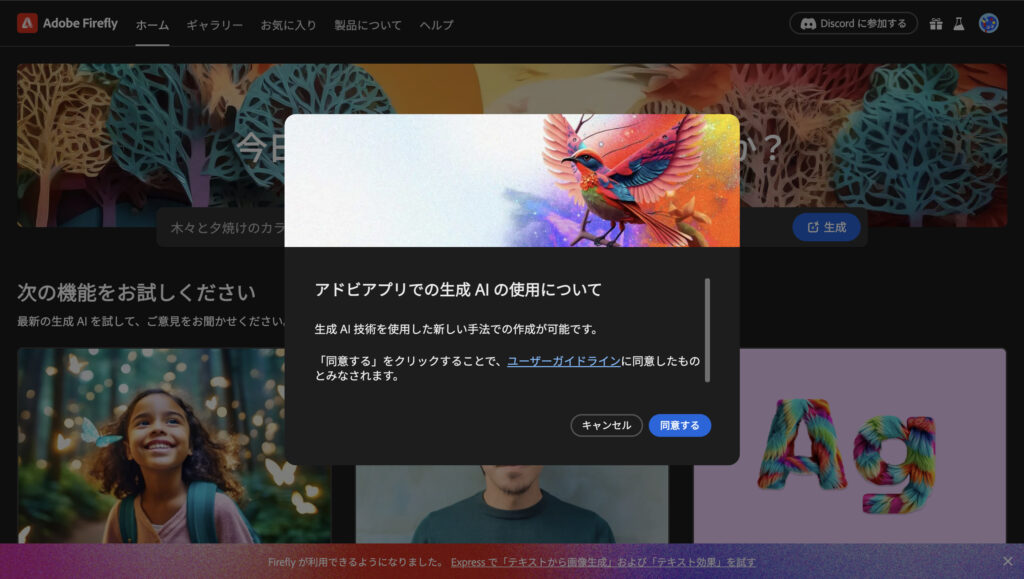Click the Adobe Firefly title text
This screenshot has width=1024, height=579.
tap(80, 23)
